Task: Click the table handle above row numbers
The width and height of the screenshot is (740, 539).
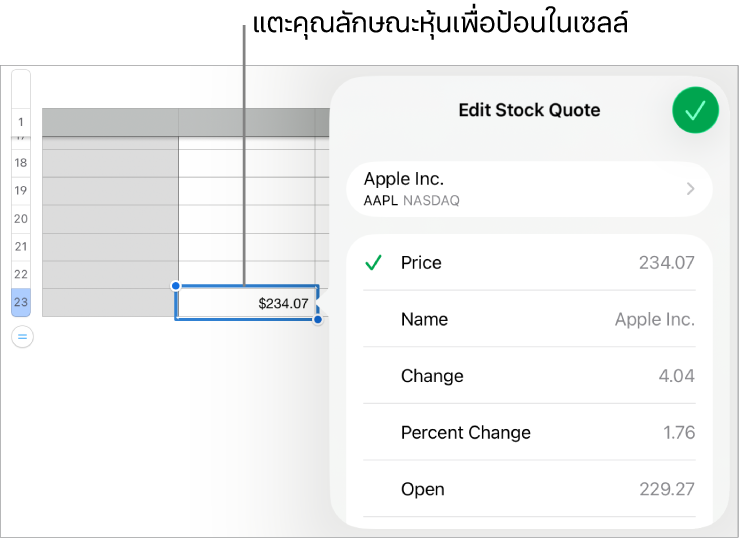Action: [21, 86]
